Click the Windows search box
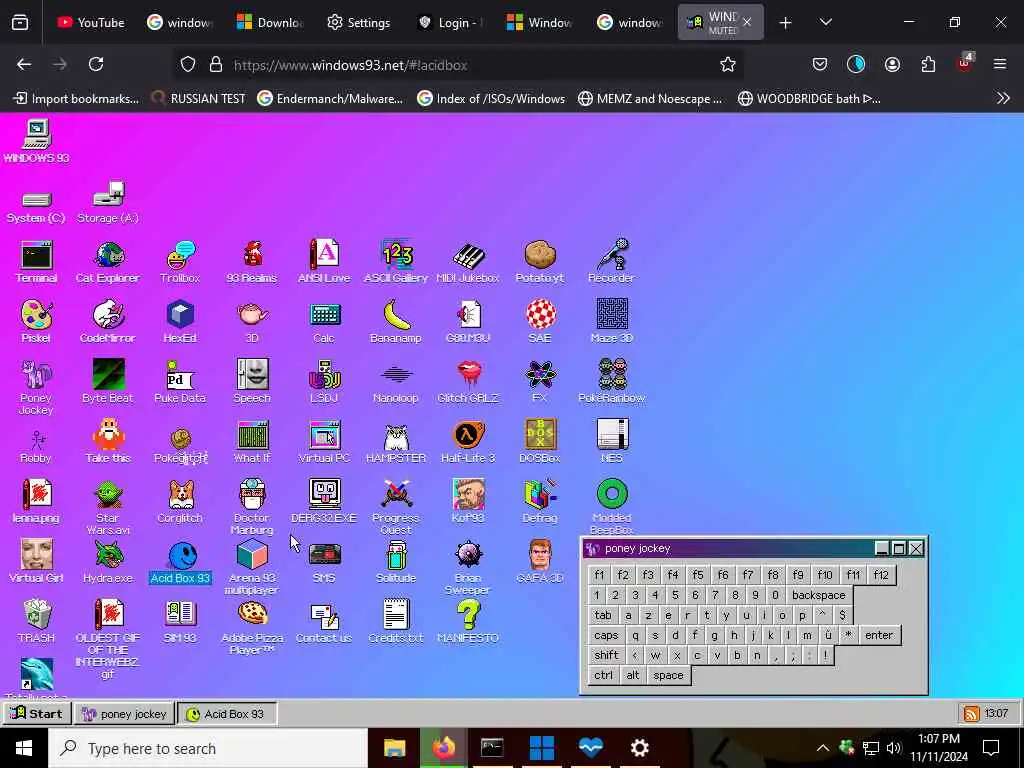1024x768 pixels. [x=208, y=748]
